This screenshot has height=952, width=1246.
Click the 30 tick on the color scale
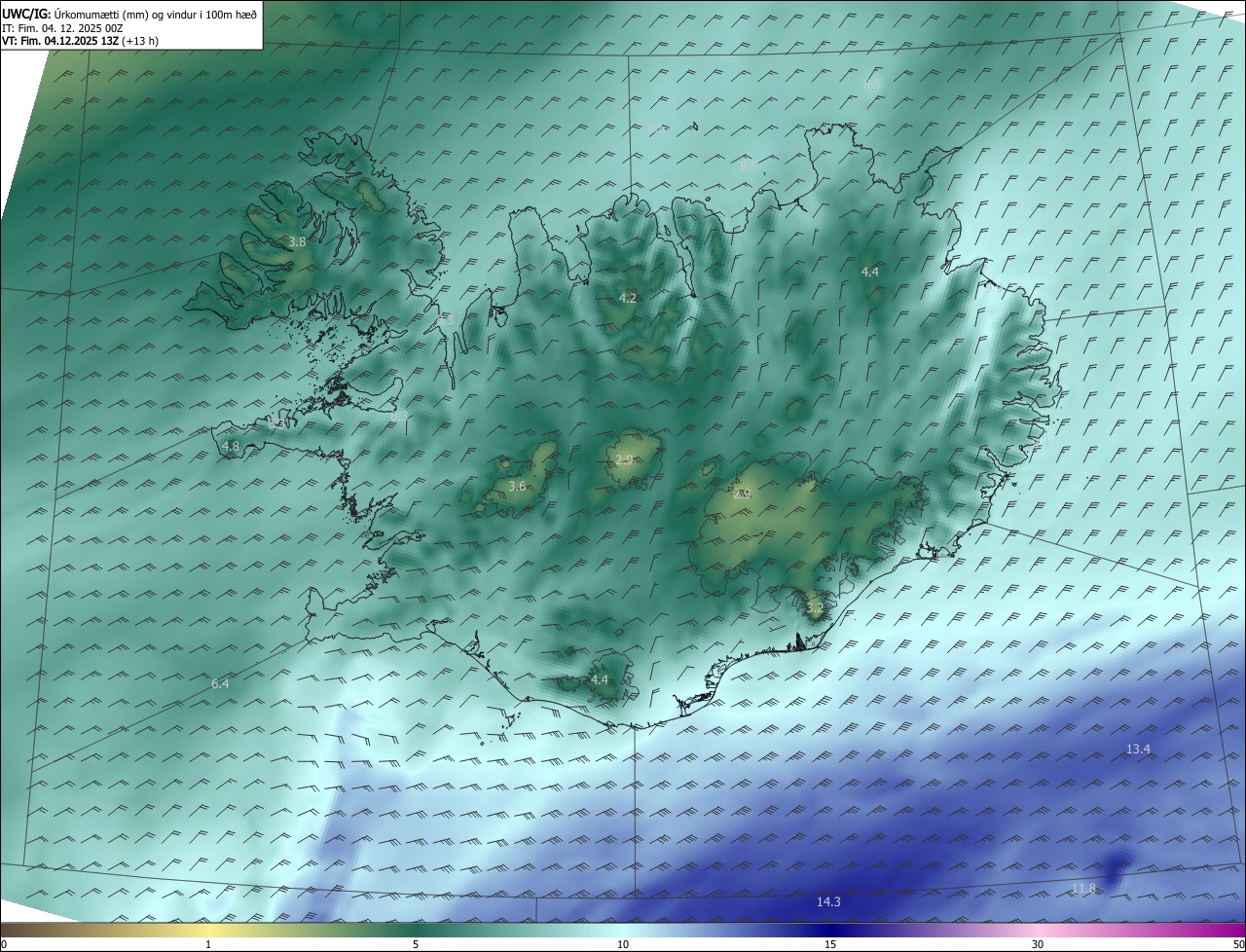click(1038, 944)
